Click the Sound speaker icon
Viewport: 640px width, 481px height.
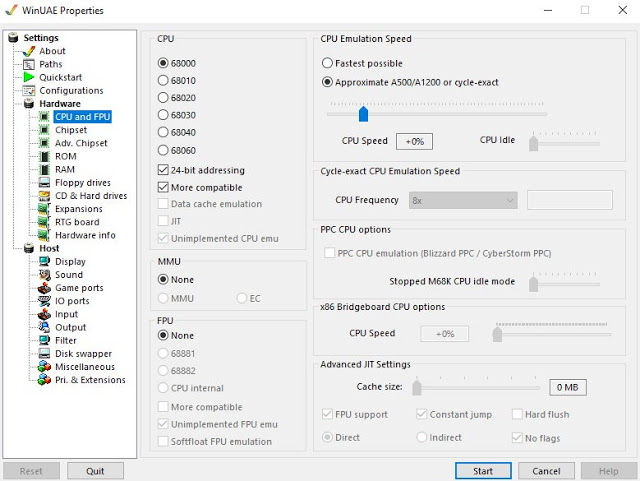tap(44, 275)
